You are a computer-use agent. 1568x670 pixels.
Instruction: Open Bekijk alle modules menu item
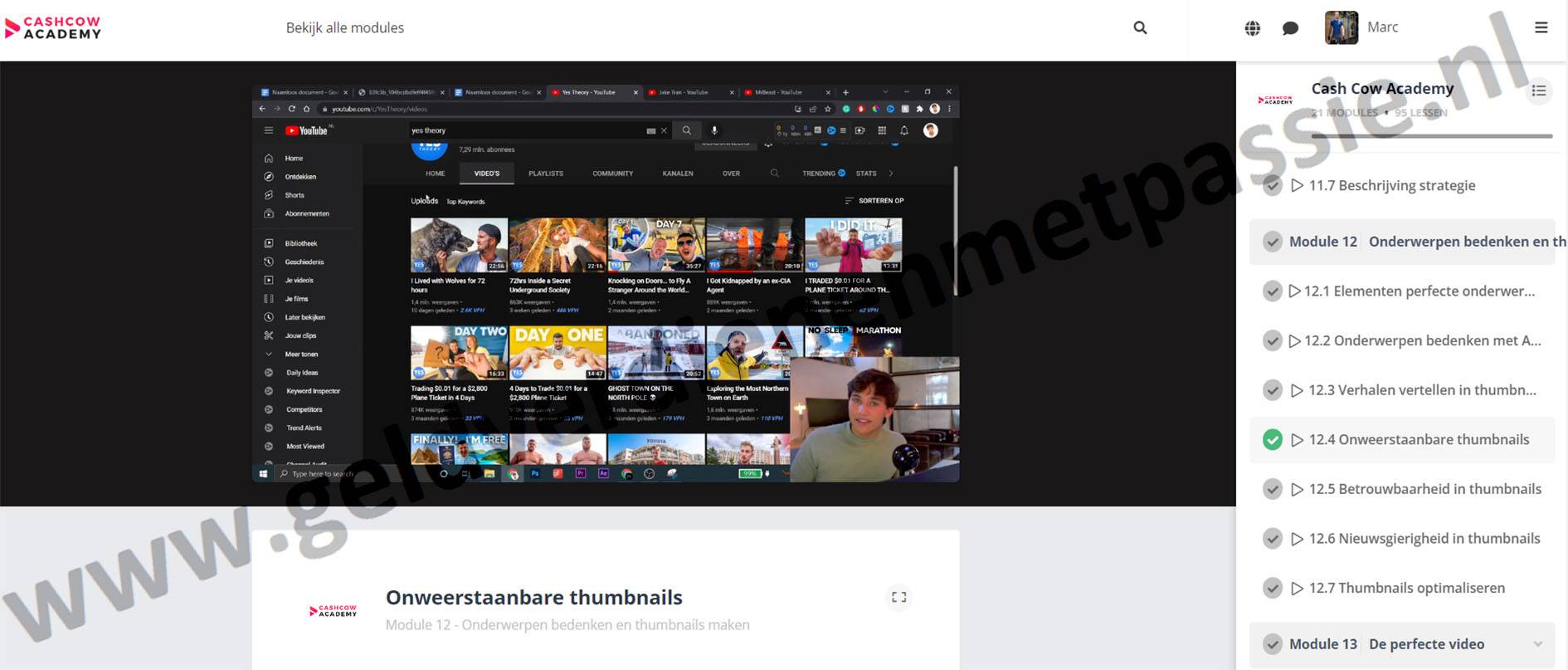point(345,28)
